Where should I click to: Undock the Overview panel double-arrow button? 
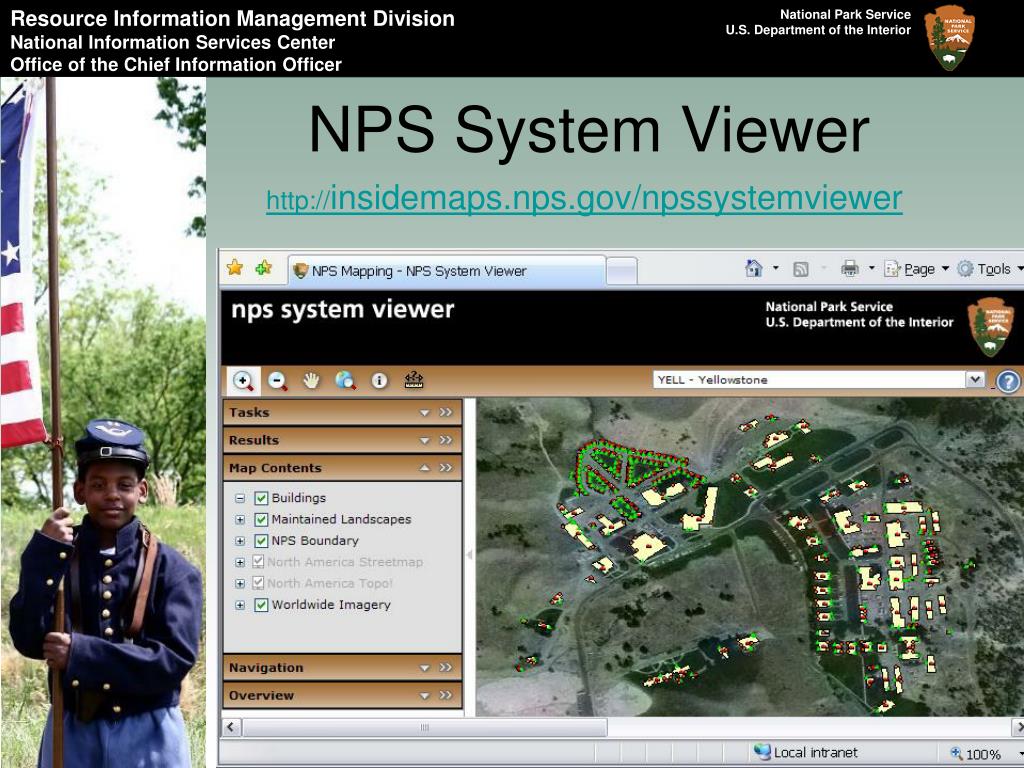(x=446, y=696)
